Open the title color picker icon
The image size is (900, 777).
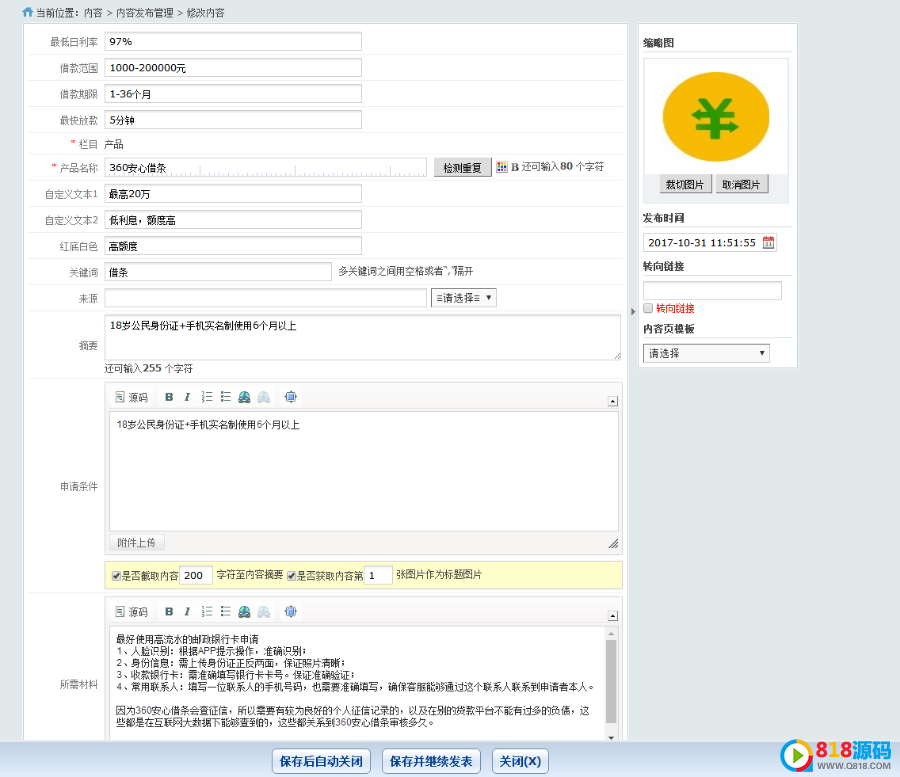click(502, 167)
